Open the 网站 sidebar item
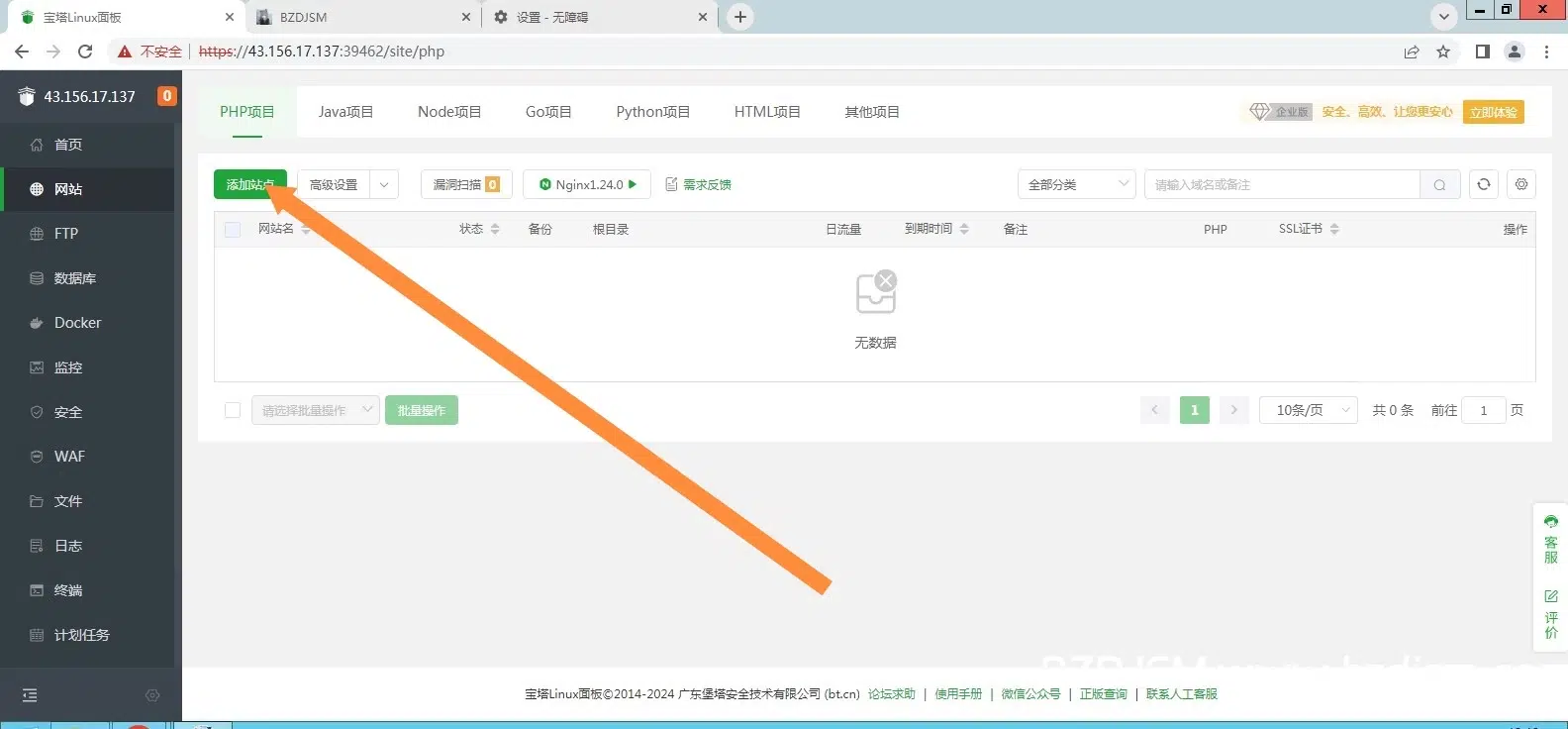Viewport: 1568px width, 729px height. [x=87, y=189]
